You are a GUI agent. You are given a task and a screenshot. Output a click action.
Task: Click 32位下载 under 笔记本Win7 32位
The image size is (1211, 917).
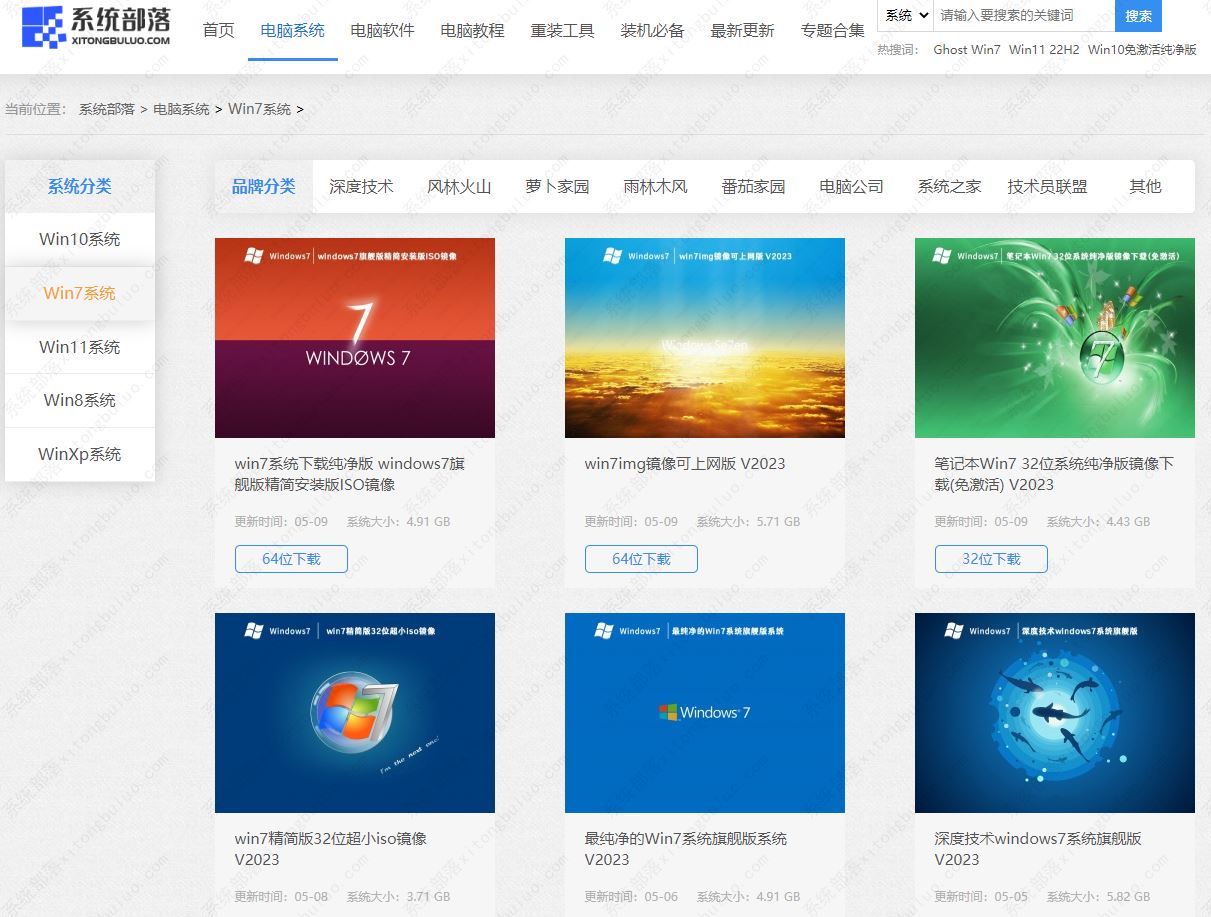[991, 559]
